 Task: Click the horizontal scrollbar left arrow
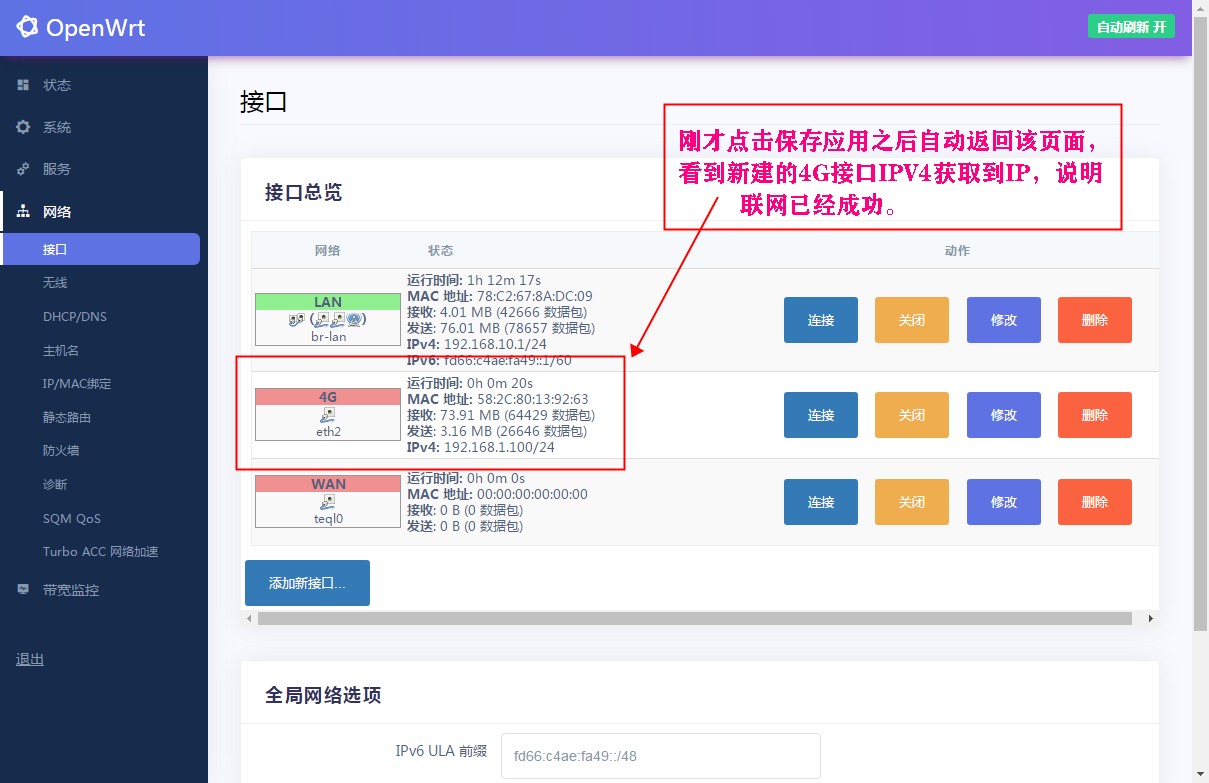tap(250, 619)
